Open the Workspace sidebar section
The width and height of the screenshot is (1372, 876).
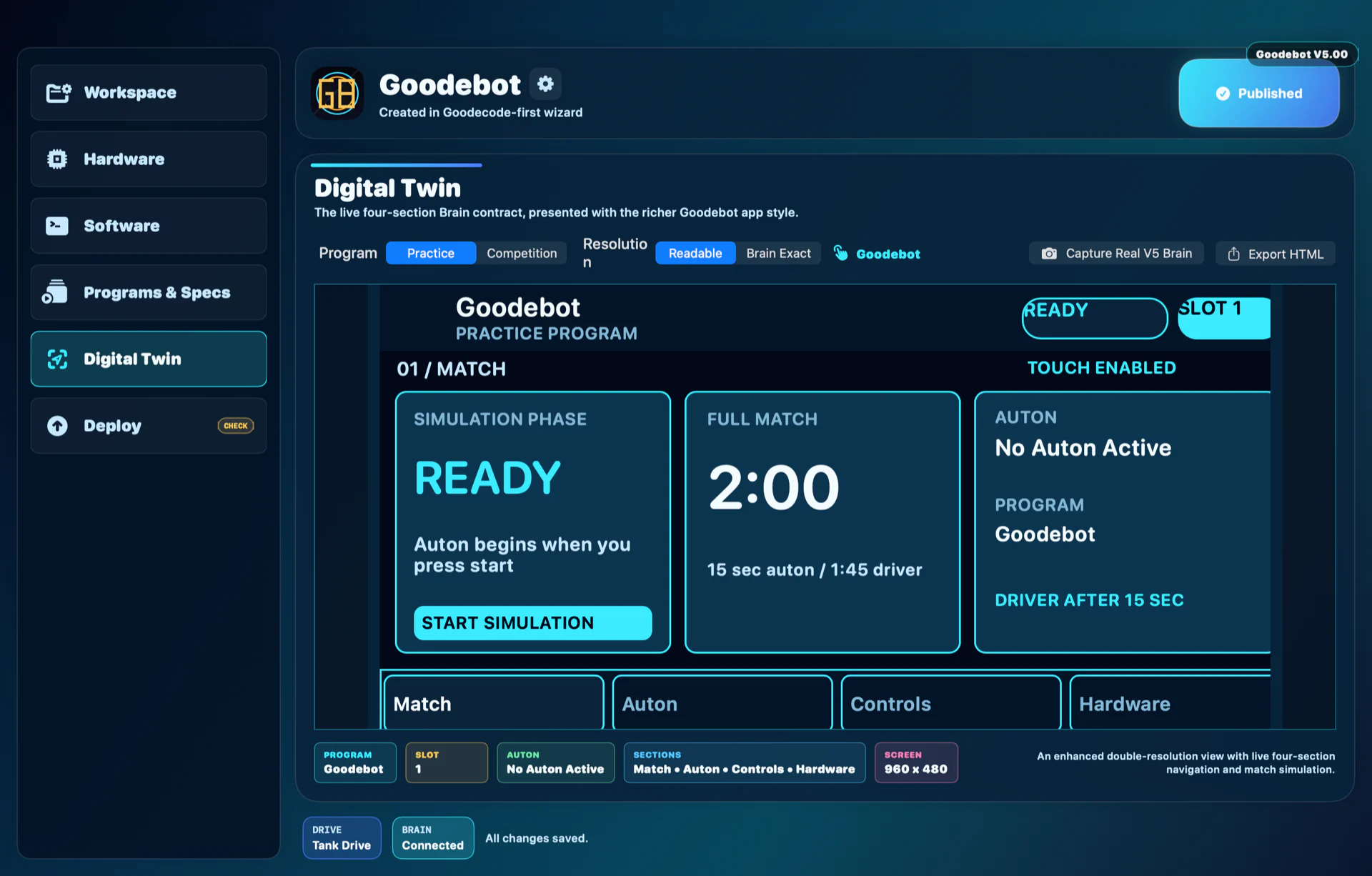[149, 93]
